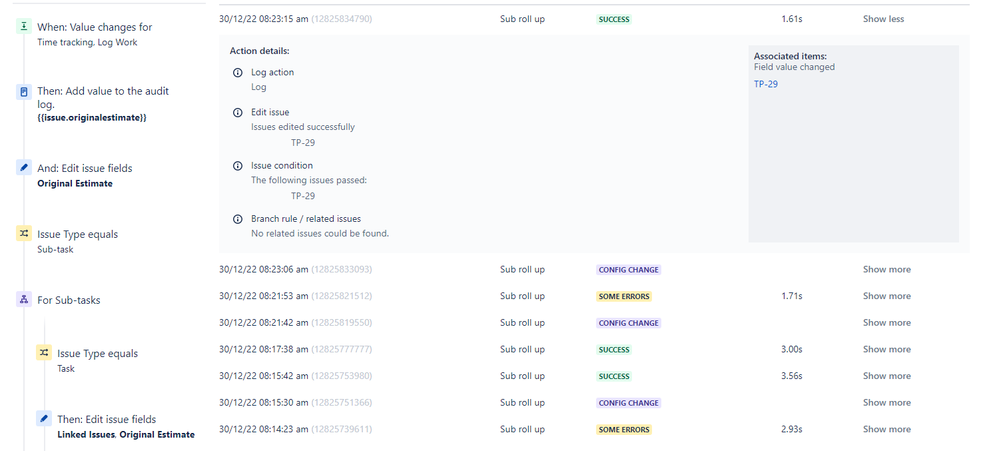
Task: Click the info icon next to 'Edit issue'
Action: 238,113
